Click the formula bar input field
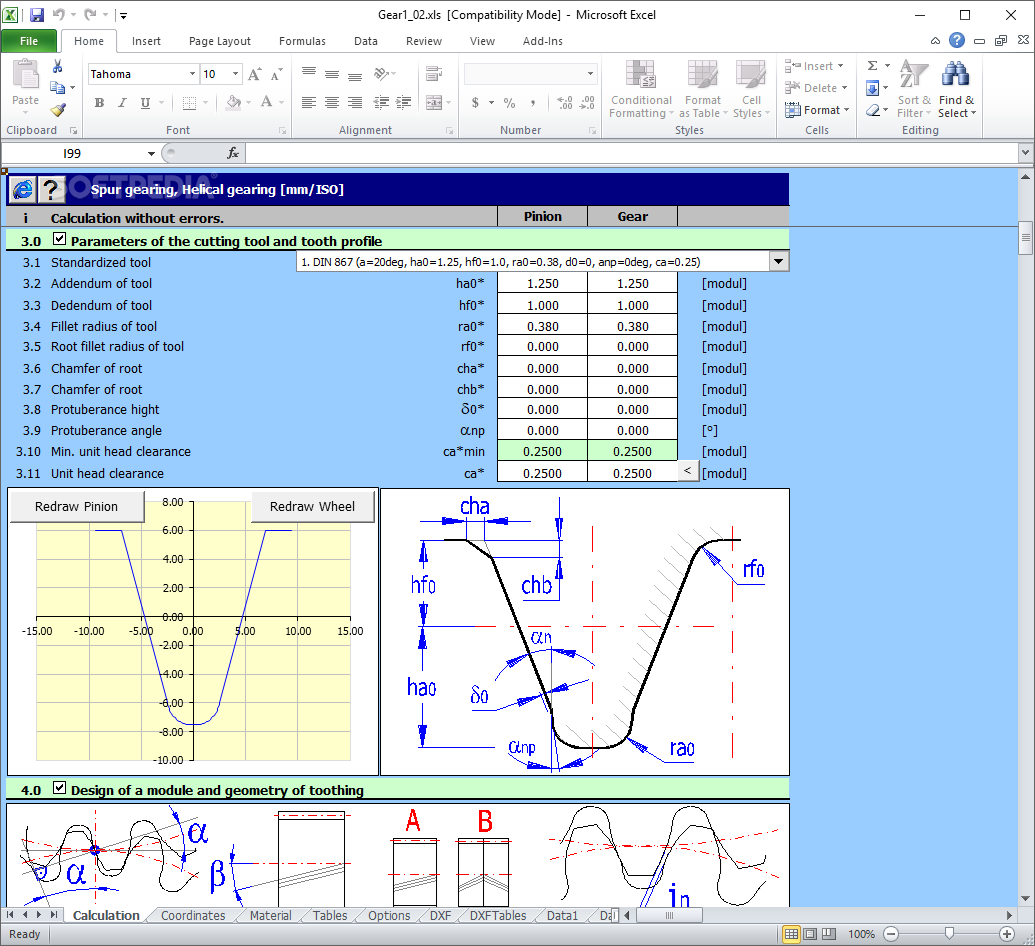This screenshot has width=1035, height=946. pyautogui.click(x=632, y=153)
